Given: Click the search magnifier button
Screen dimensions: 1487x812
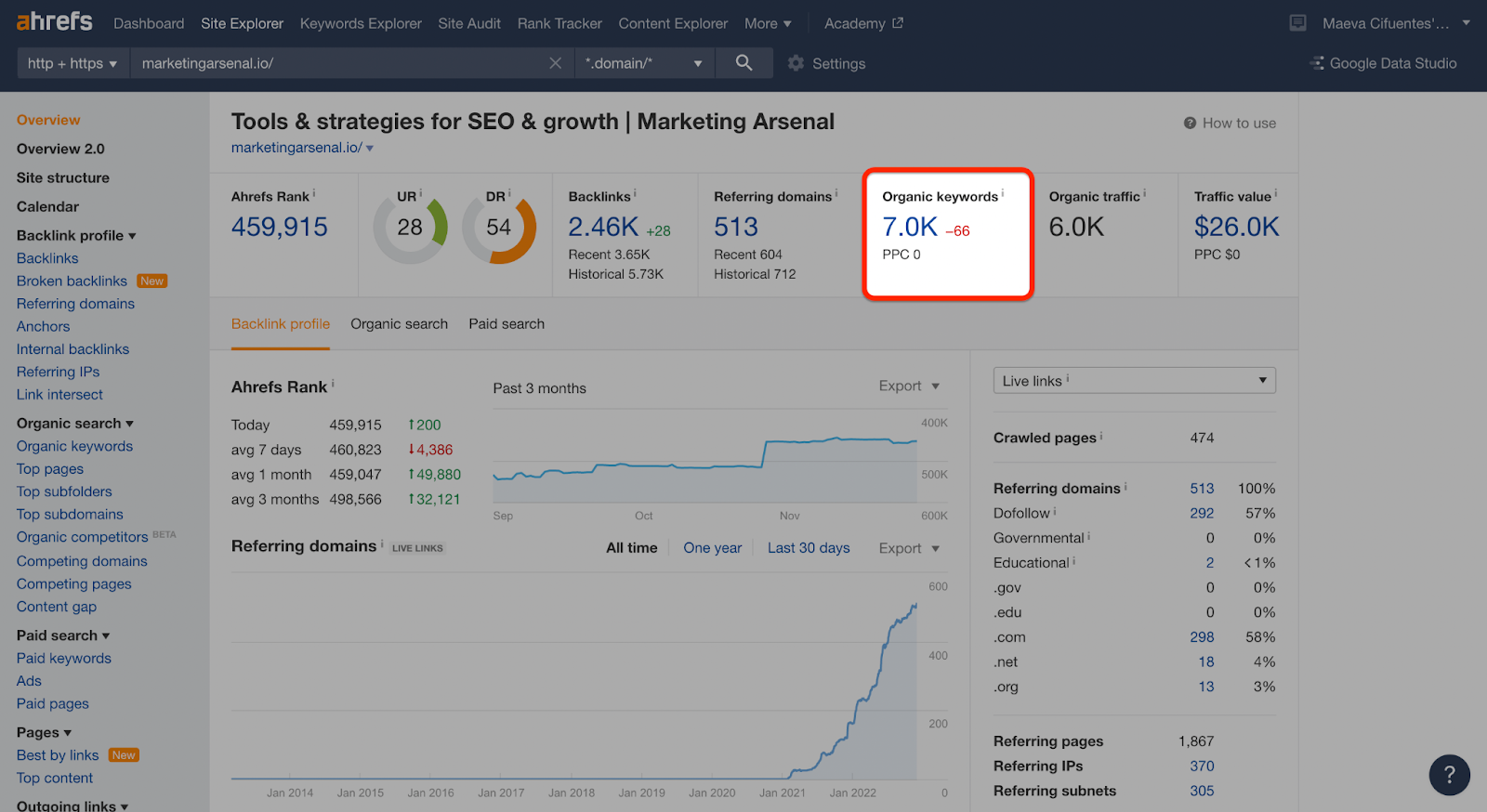Looking at the screenshot, I should (743, 63).
